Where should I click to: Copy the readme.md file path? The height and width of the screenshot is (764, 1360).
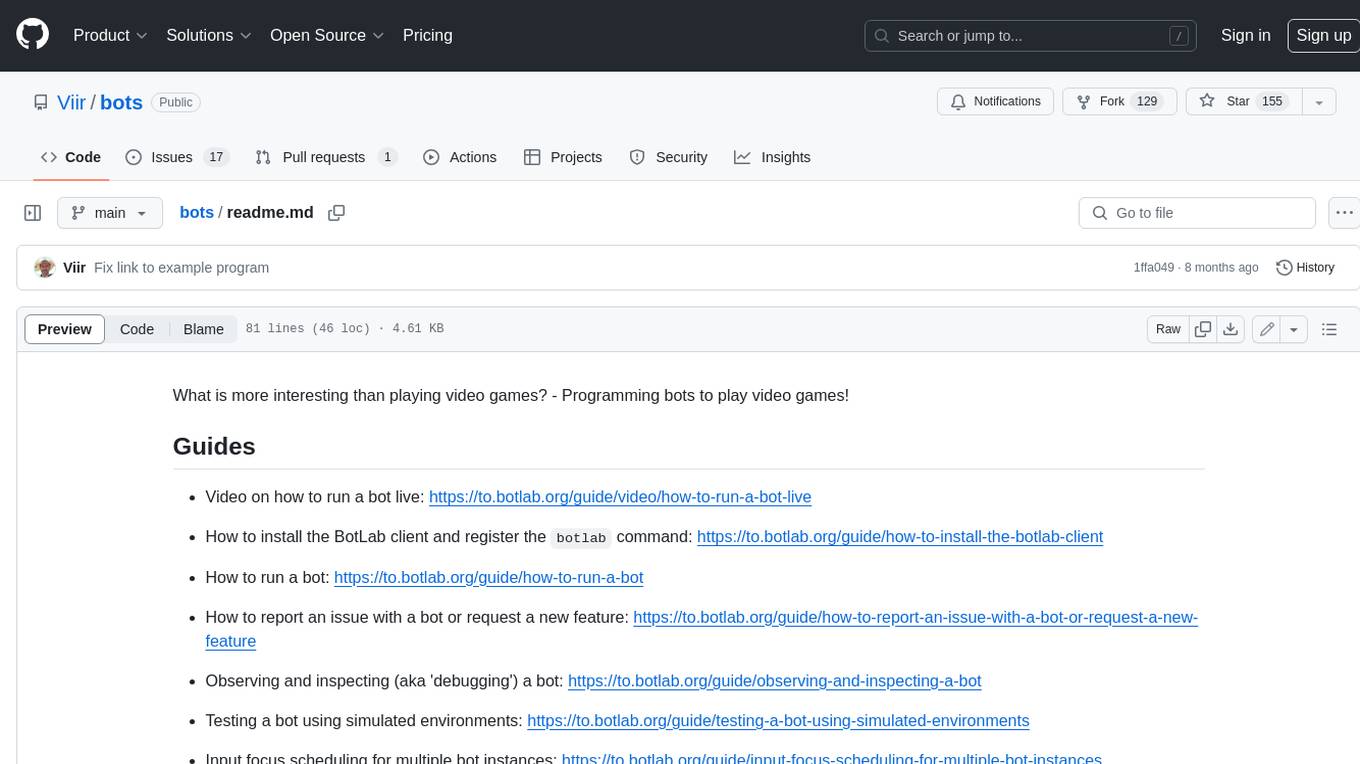coord(337,213)
